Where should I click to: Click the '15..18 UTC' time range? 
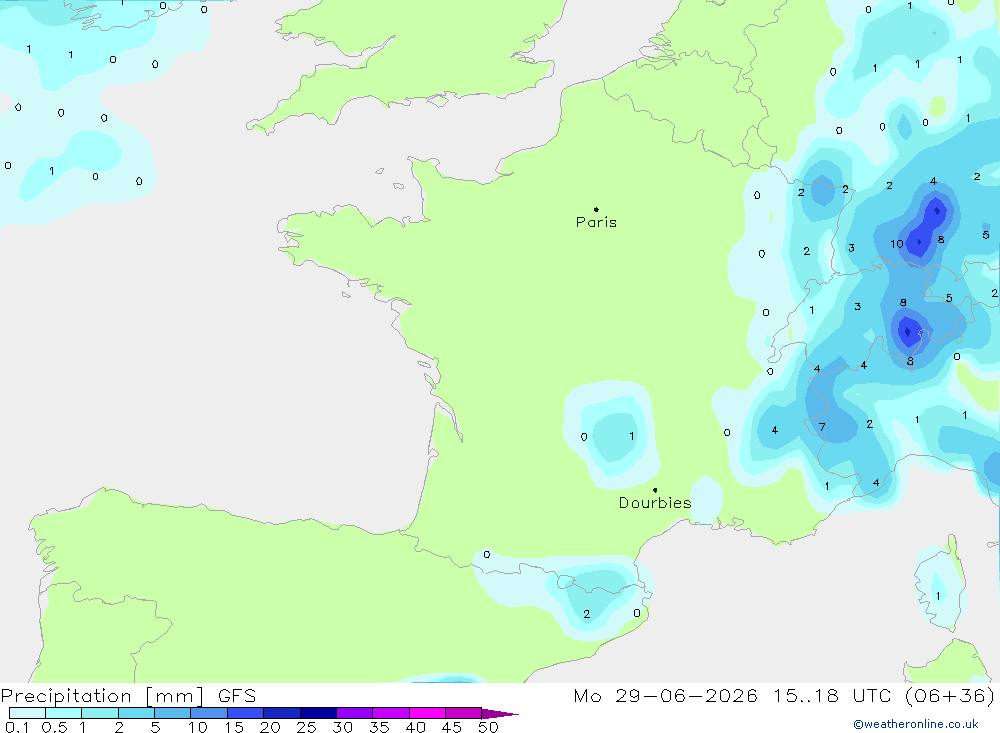click(x=832, y=696)
